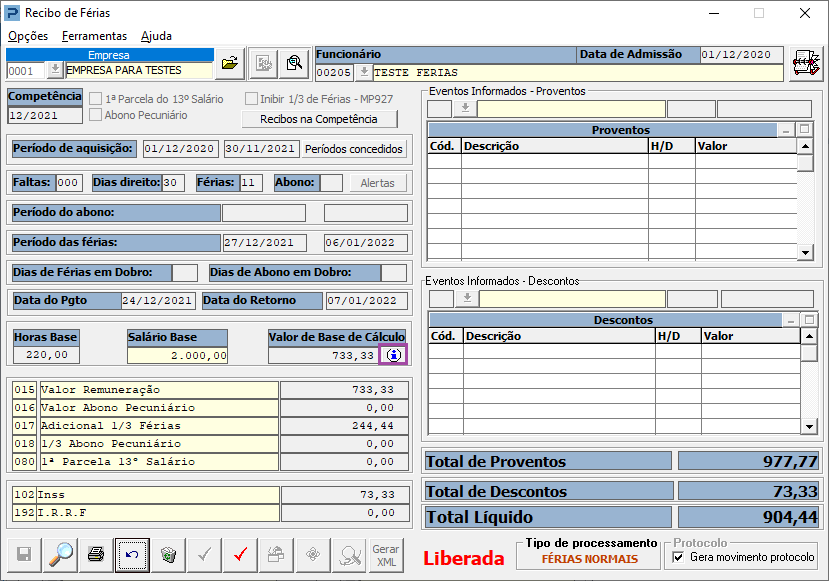Screen dimensions: 829x581
Task: Open the Opções menu
Action: click(x=28, y=36)
